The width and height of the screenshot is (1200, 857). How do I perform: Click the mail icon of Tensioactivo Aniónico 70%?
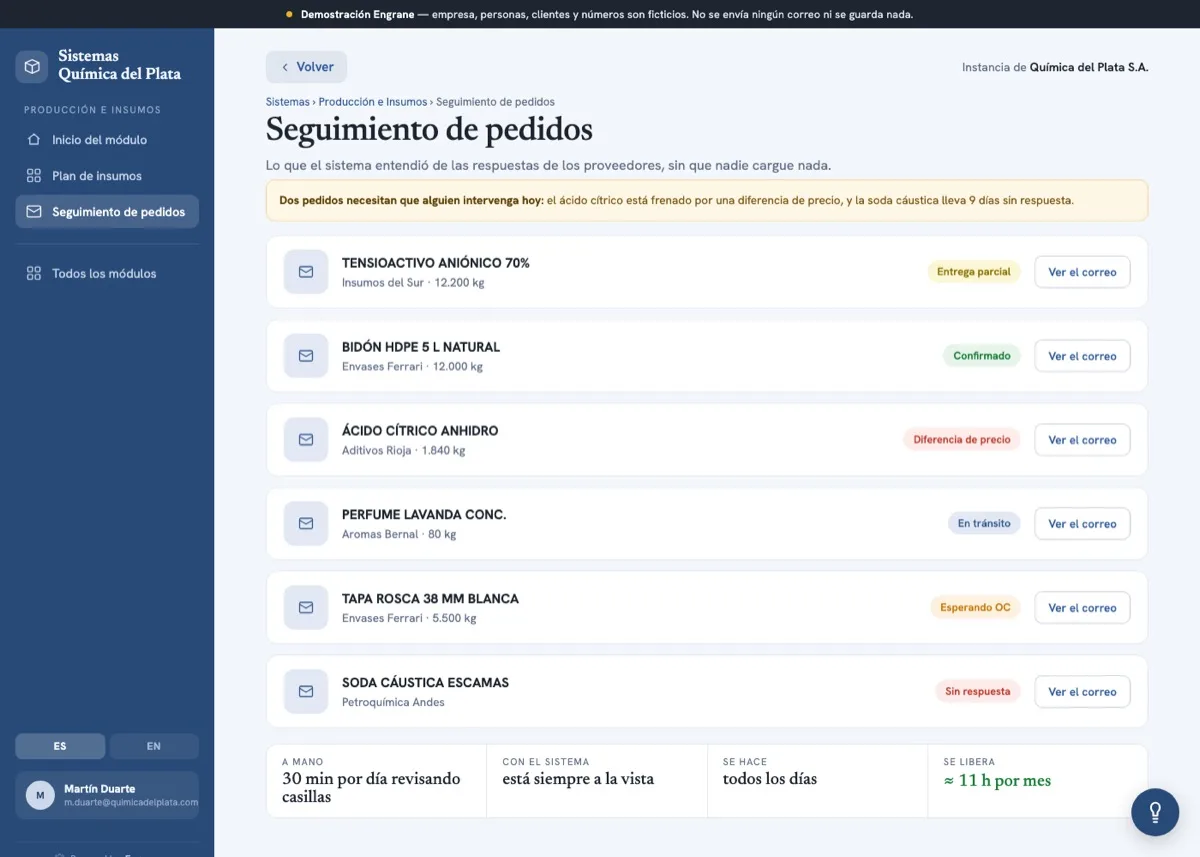pos(306,272)
